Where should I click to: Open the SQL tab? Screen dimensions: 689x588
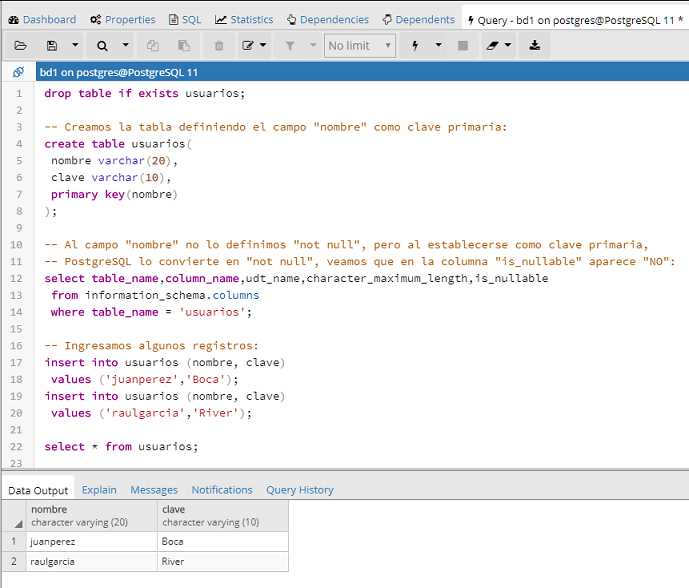pos(185,19)
